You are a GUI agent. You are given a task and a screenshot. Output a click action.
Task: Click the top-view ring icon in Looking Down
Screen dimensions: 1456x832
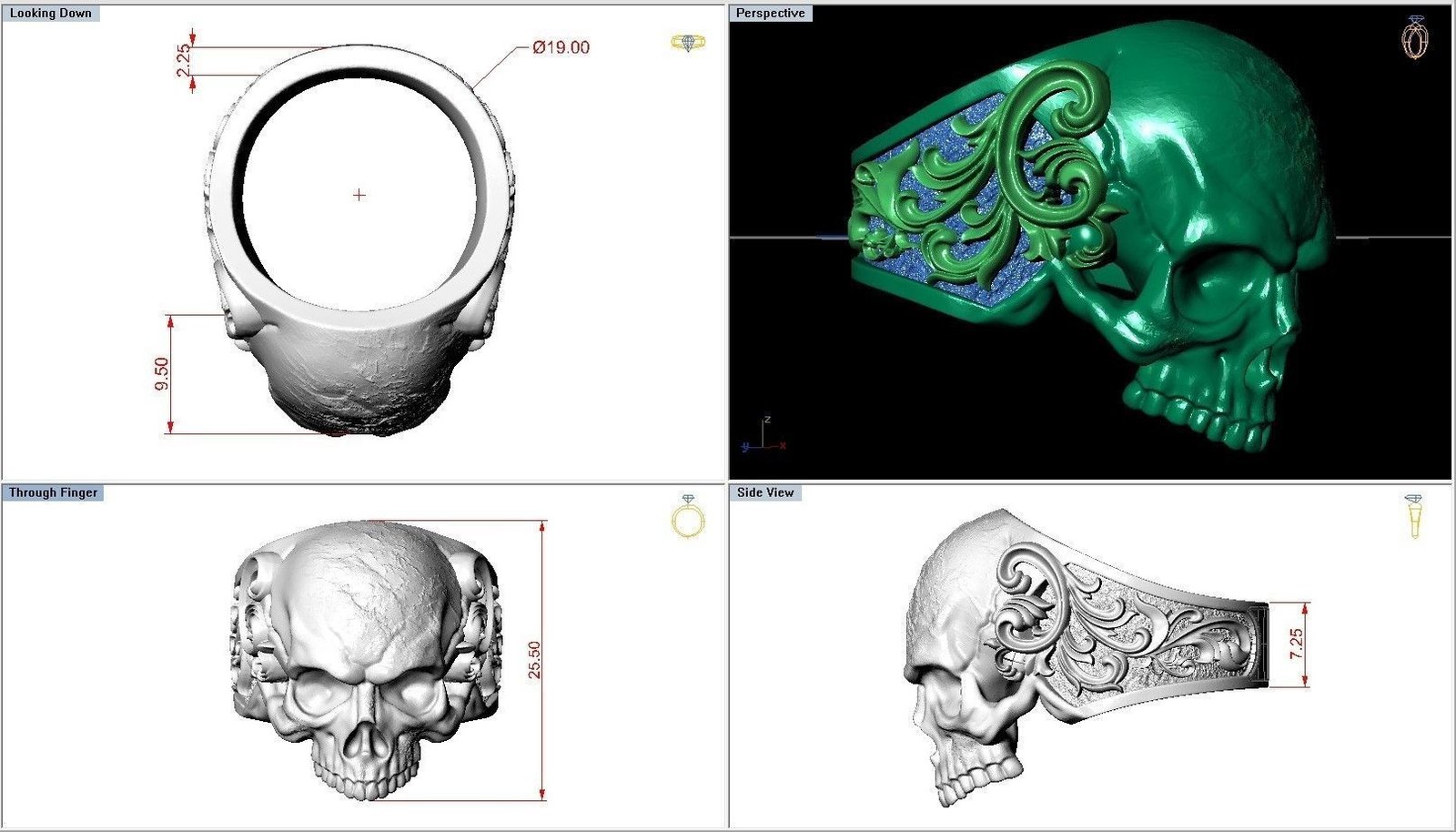point(687,43)
